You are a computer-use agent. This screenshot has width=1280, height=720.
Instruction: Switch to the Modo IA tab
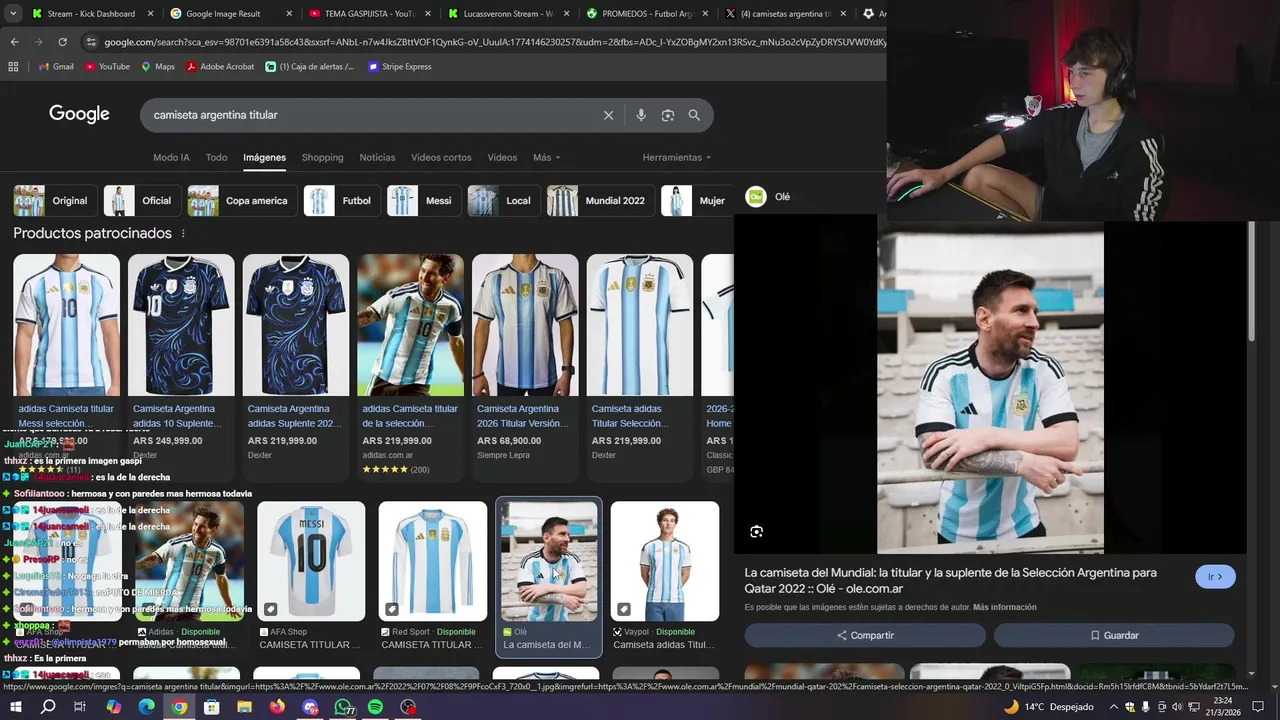171,157
